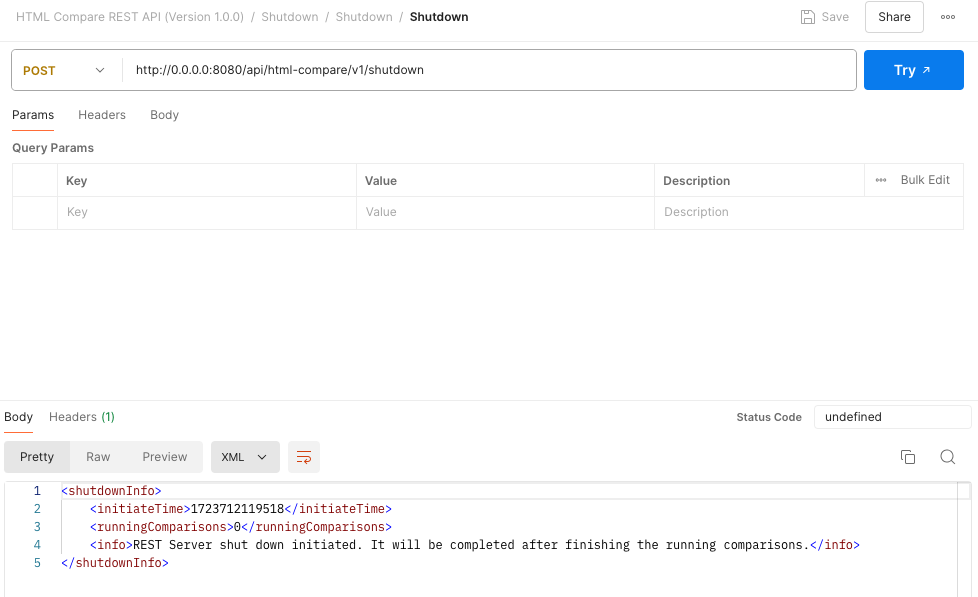Viewport: 978px width, 597px height.
Task: Switch response view to Preview
Action: 164,457
